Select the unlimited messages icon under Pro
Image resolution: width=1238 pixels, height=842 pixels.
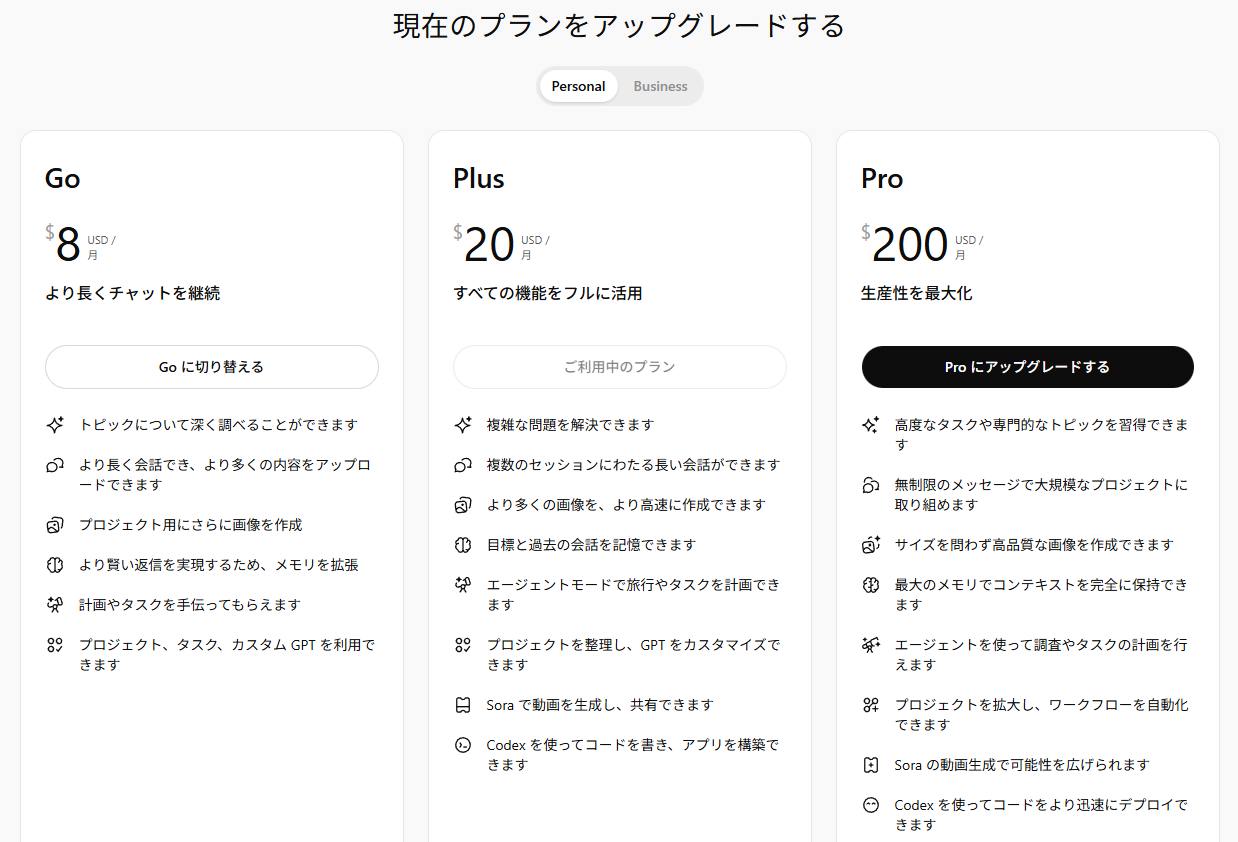pos(871,484)
